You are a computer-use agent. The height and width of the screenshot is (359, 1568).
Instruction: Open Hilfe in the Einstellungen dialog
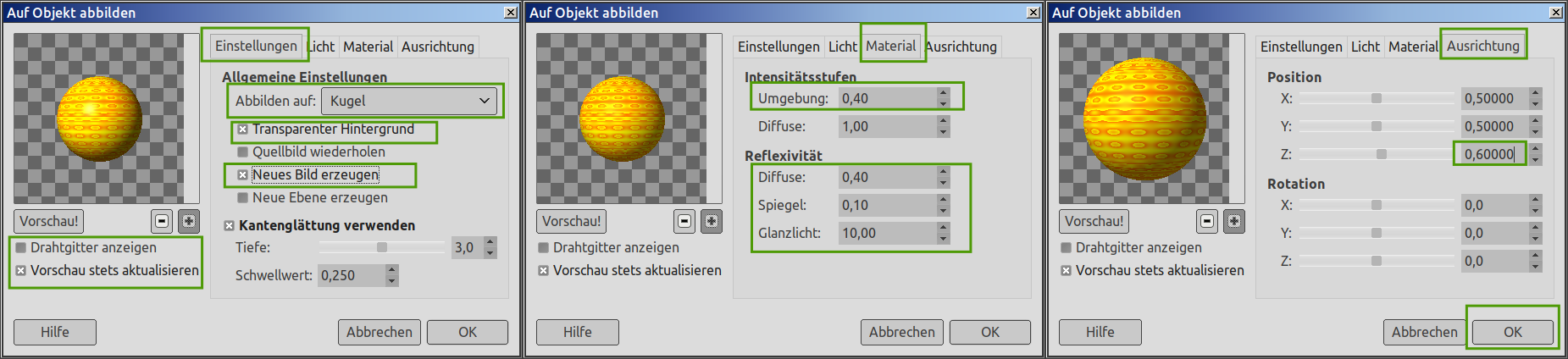point(55,332)
